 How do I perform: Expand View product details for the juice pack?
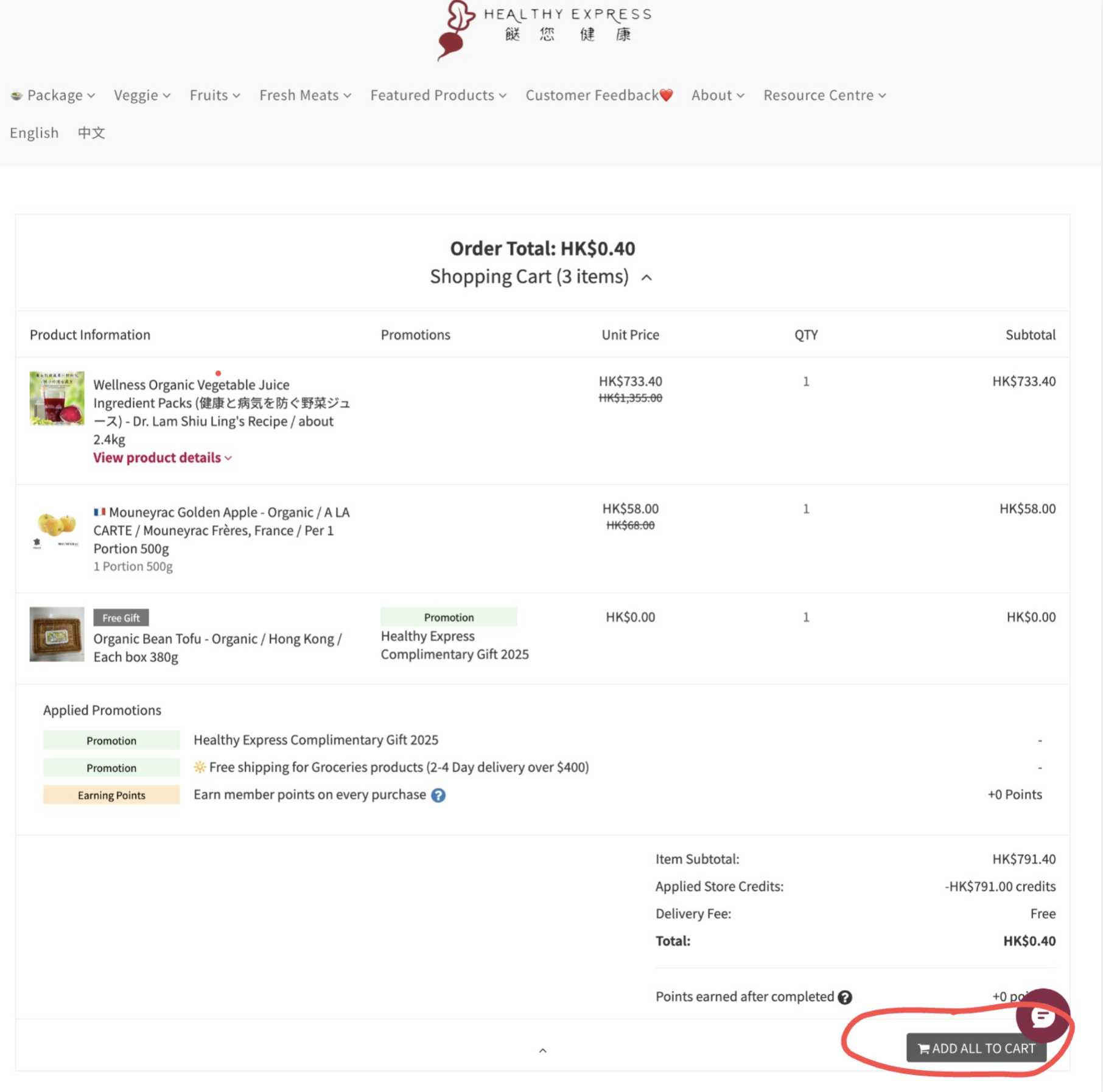[162, 458]
